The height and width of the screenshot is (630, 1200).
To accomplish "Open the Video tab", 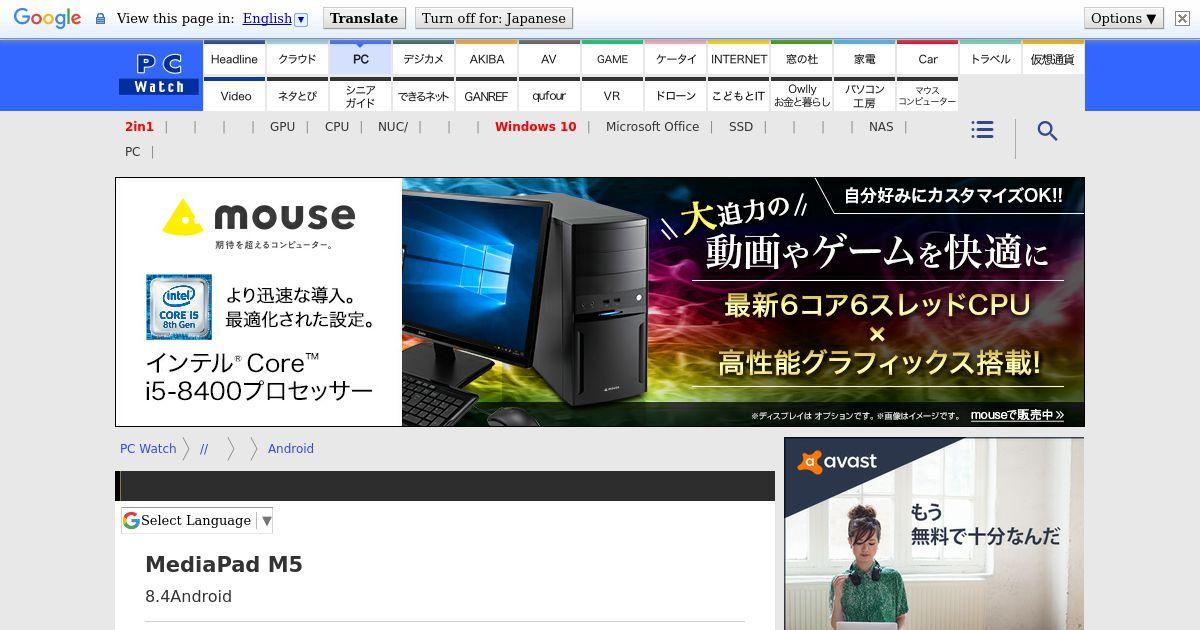I will (234, 96).
